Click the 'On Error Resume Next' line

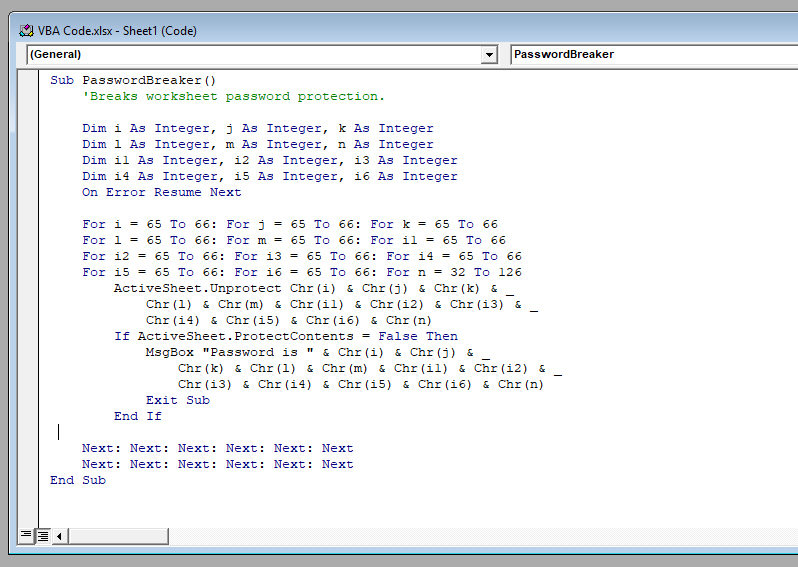[x=162, y=192]
